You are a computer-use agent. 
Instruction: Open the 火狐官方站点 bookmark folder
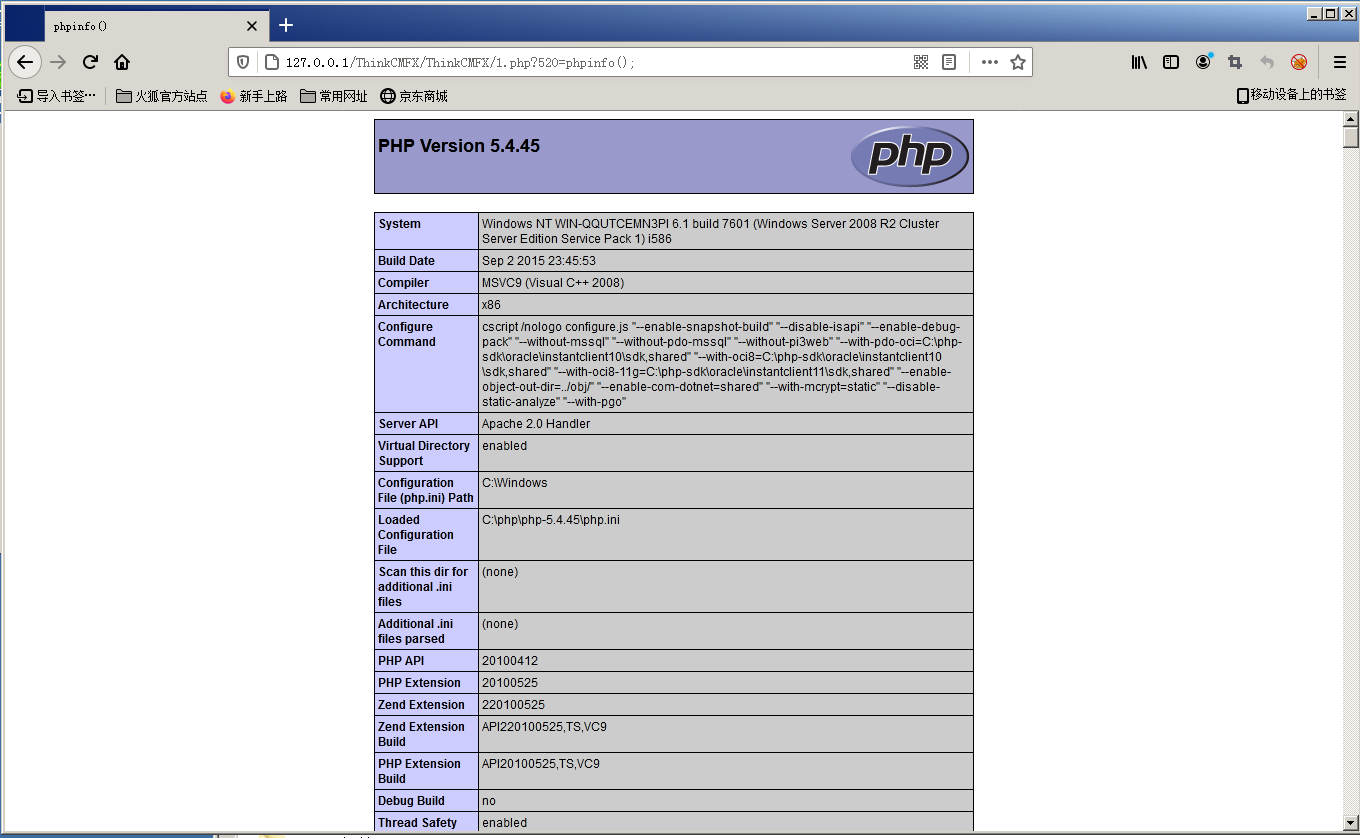point(162,96)
